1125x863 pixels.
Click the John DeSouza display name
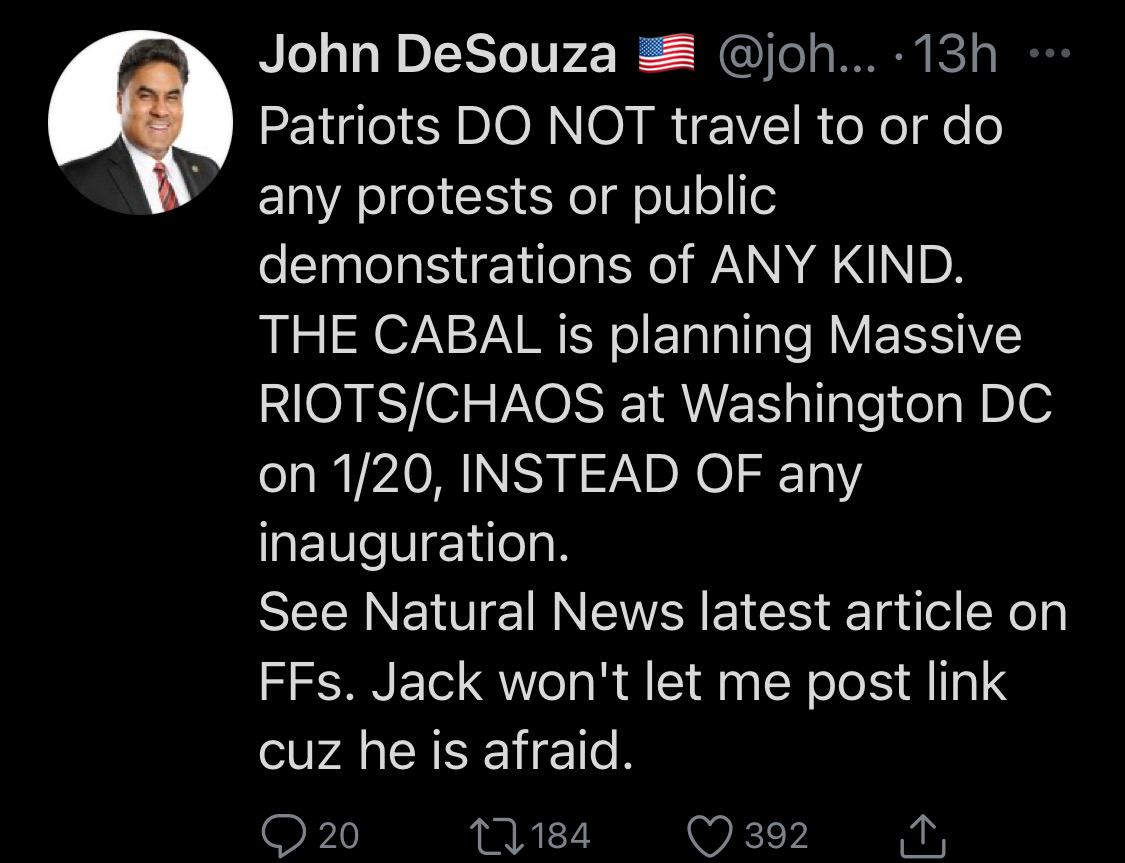437,56
